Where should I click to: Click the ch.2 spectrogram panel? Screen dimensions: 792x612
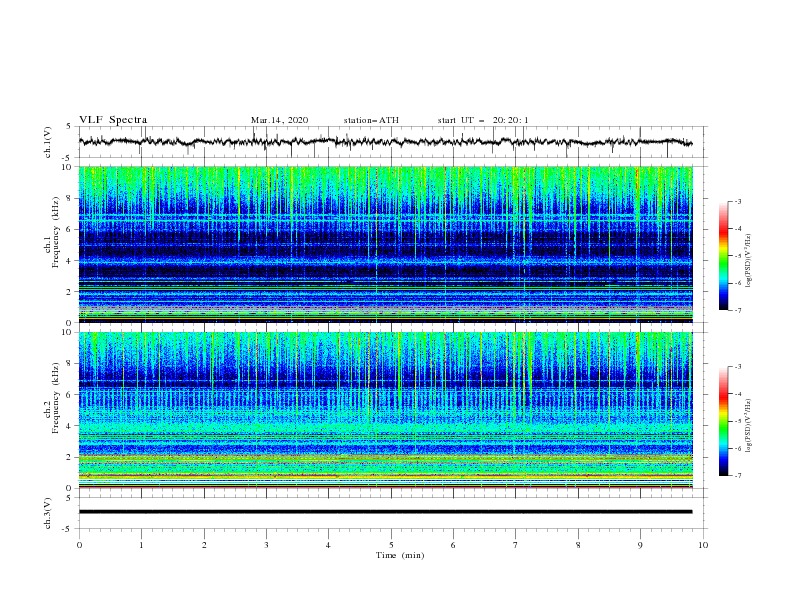(x=385, y=410)
